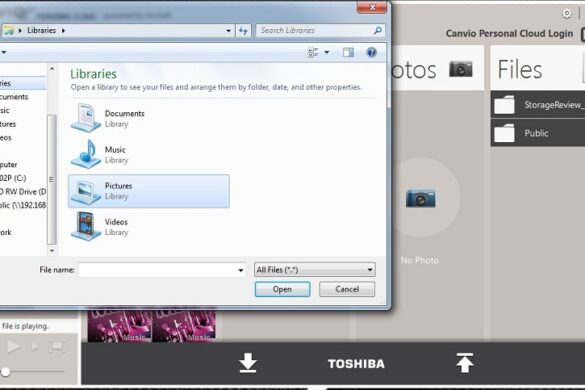Click the Search Libraries field
The width and height of the screenshot is (585, 390).
point(315,30)
